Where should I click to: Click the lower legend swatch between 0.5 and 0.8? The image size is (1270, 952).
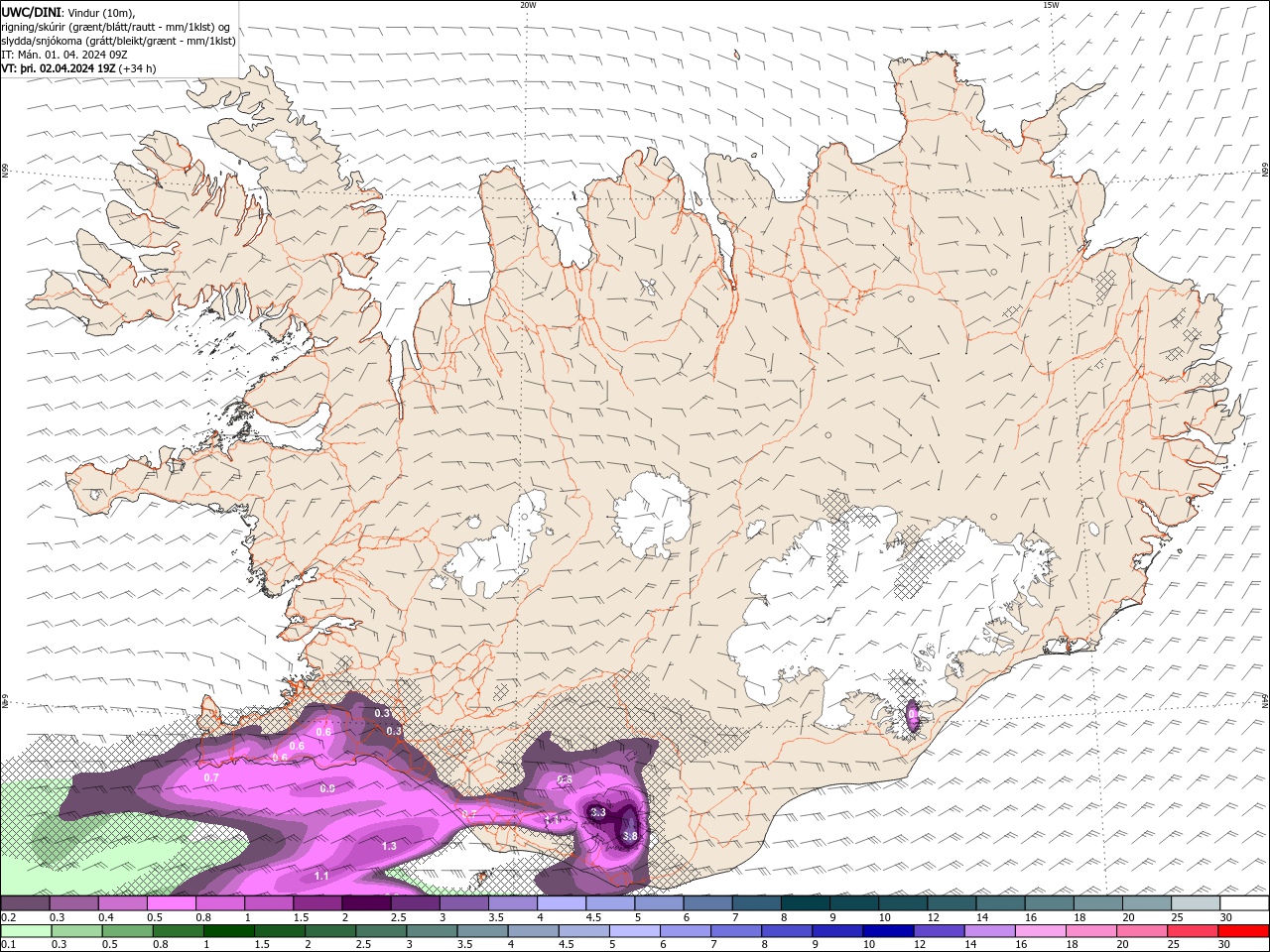[x=127, y=931]
